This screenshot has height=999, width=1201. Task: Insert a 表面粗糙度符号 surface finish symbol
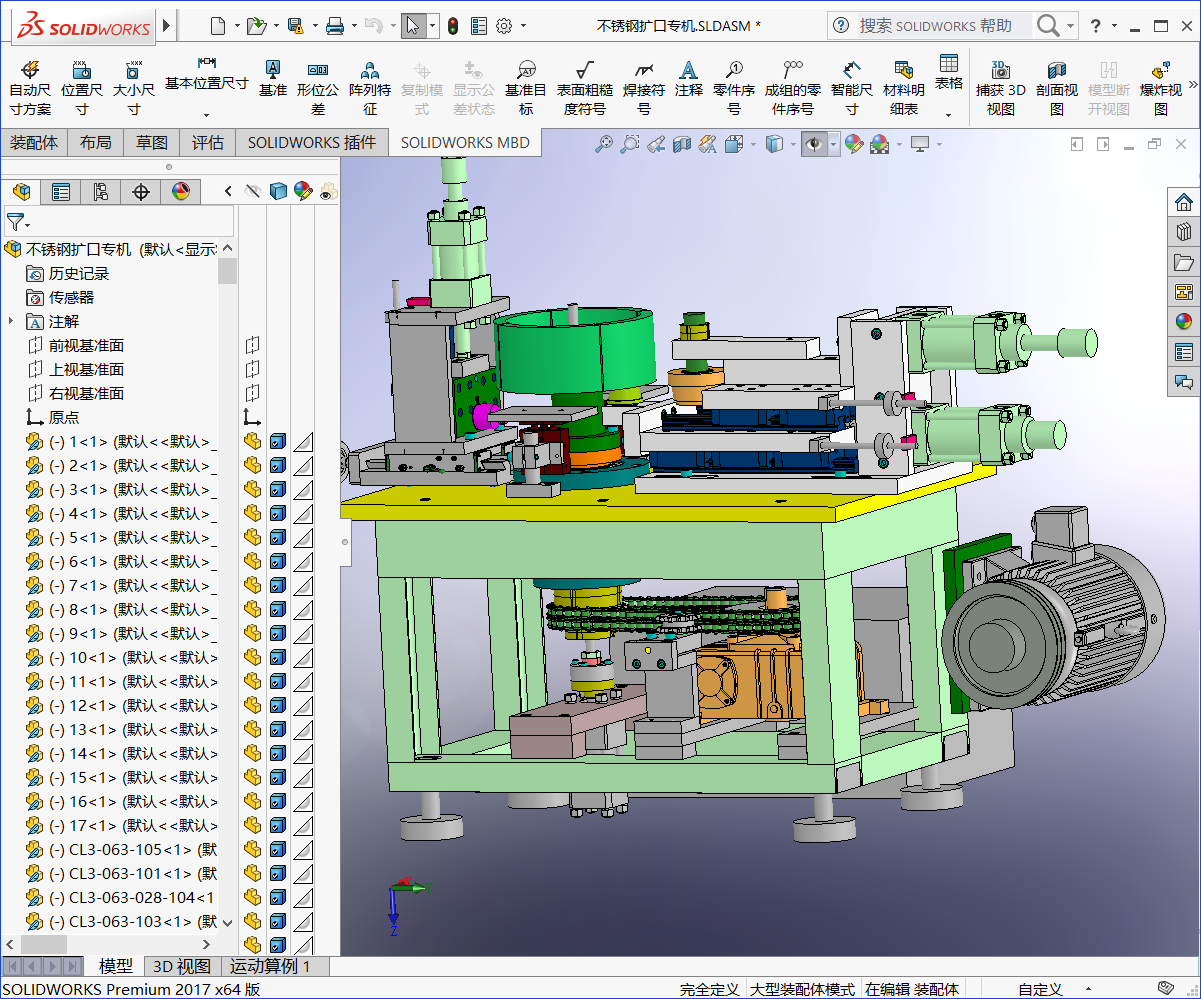pos(585,88)
